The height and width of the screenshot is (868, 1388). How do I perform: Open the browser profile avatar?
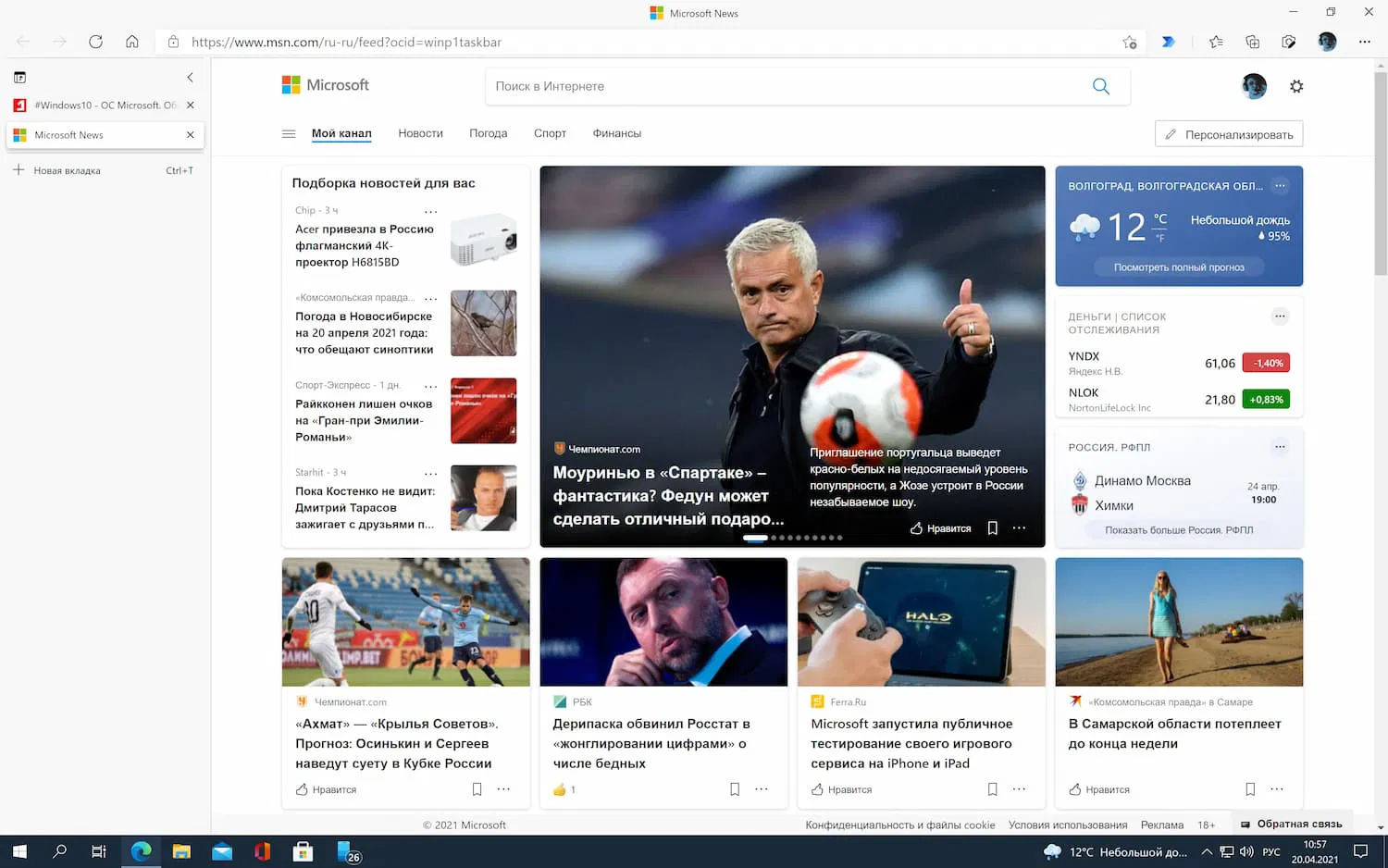[1327, 42]
